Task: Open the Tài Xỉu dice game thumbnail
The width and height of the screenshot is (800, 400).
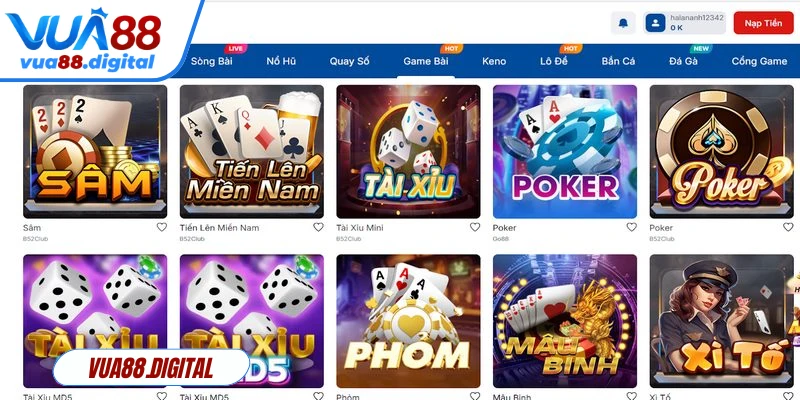Action: [x=408, y=152]
